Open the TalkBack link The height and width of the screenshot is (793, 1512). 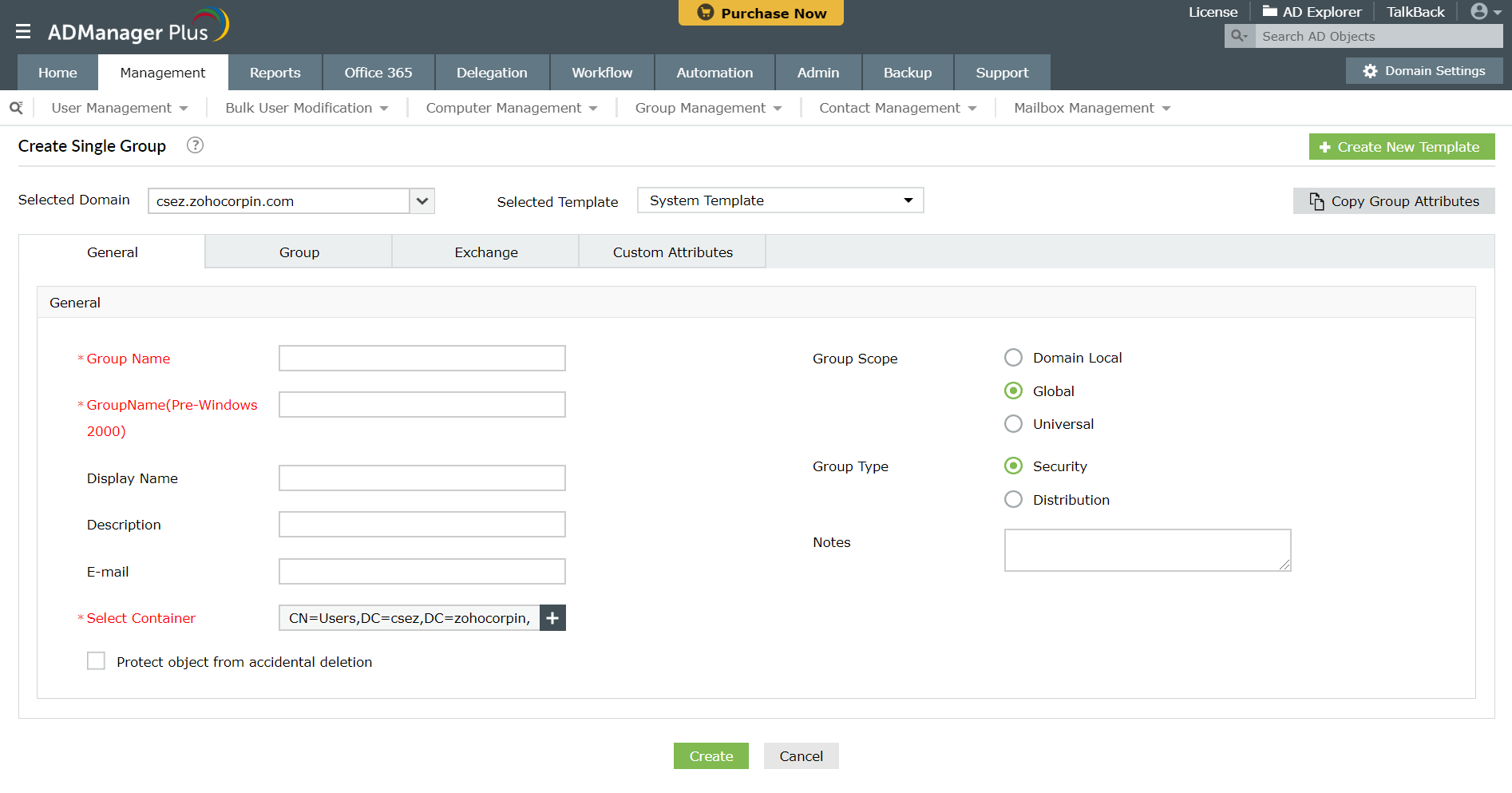tap(1415, 12)
